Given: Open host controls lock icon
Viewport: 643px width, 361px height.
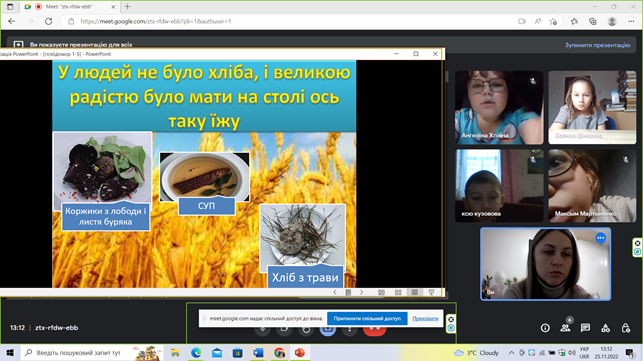Looking at the screenshot, I should [625, 328].
